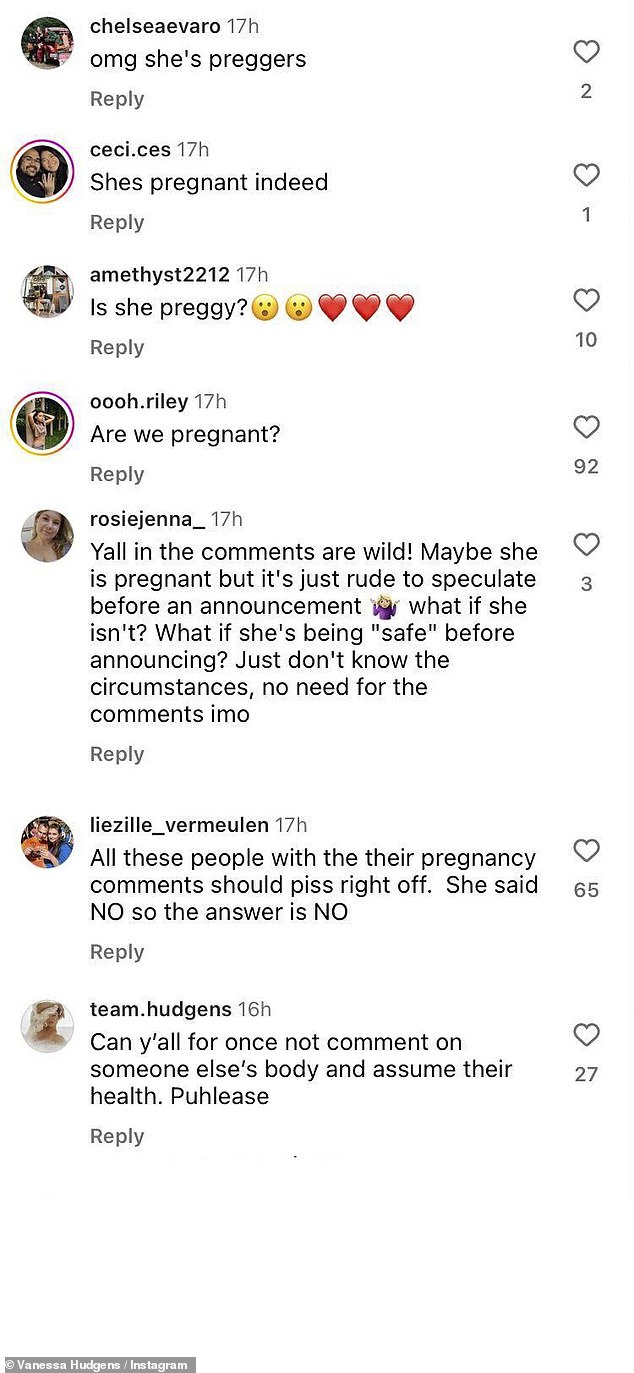Screen dimensions: 634x1373
Task: Open chelseaevaro's profile picture
Action: pos(47,43)
